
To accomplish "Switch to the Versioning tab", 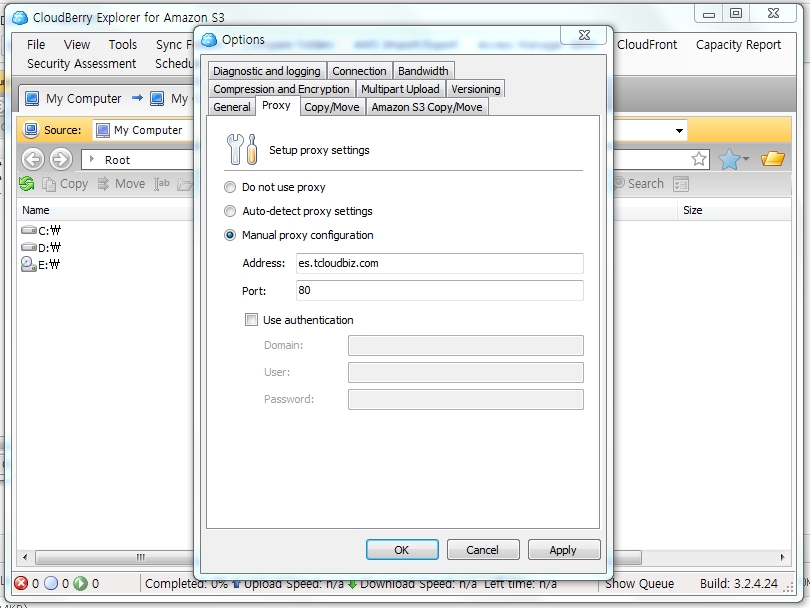I will coord(476,89).
